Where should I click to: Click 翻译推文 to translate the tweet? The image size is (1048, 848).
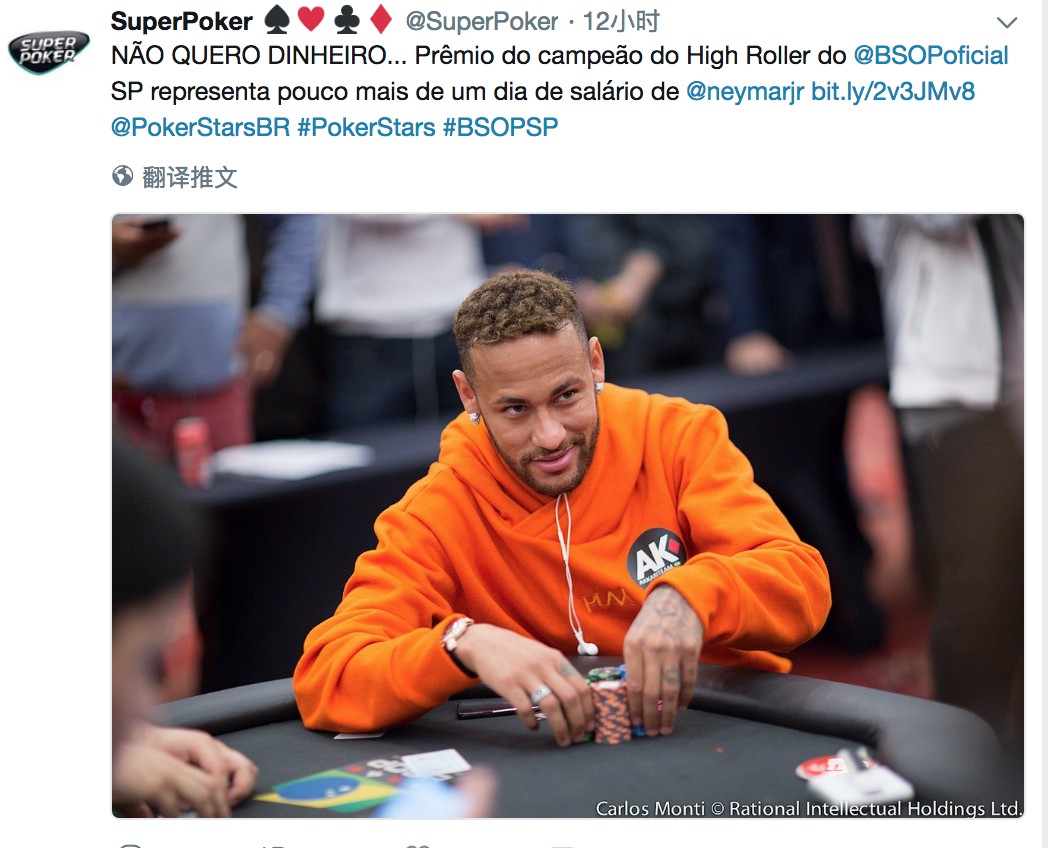[x=190, y=177]
